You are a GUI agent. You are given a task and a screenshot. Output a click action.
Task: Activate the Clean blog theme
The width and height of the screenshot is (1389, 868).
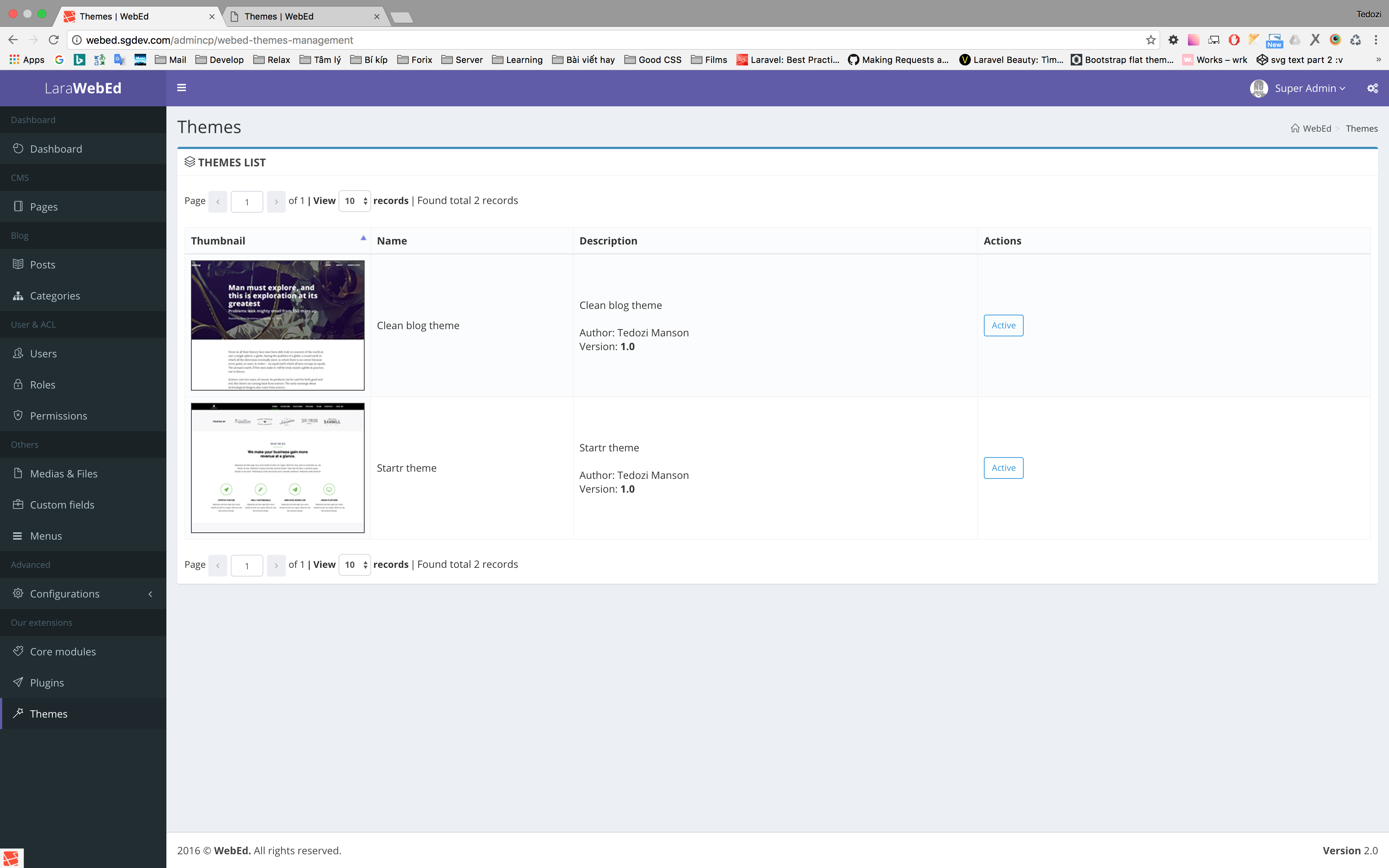coord(1003,325)
